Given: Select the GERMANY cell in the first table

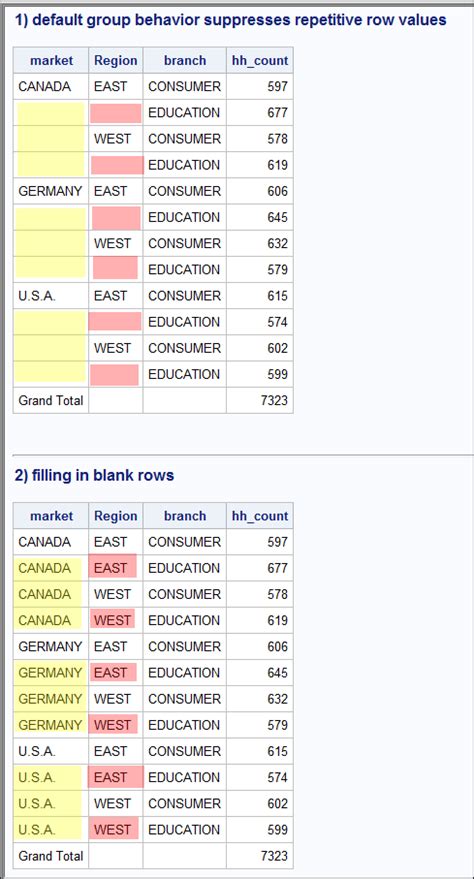Looking at the screenshot, I should pos(51,191).
